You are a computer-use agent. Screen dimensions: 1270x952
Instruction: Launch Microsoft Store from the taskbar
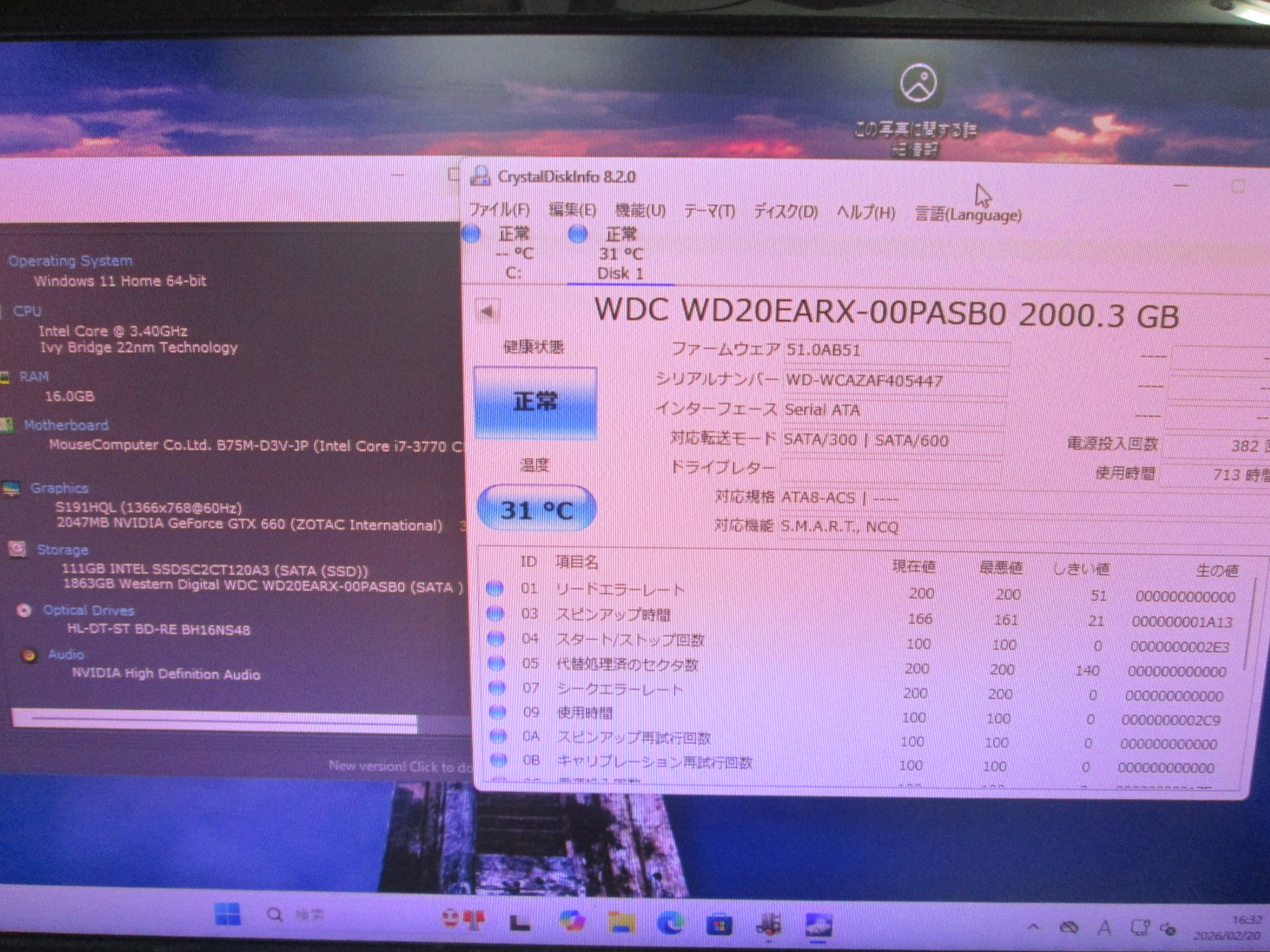coord(719,925)
